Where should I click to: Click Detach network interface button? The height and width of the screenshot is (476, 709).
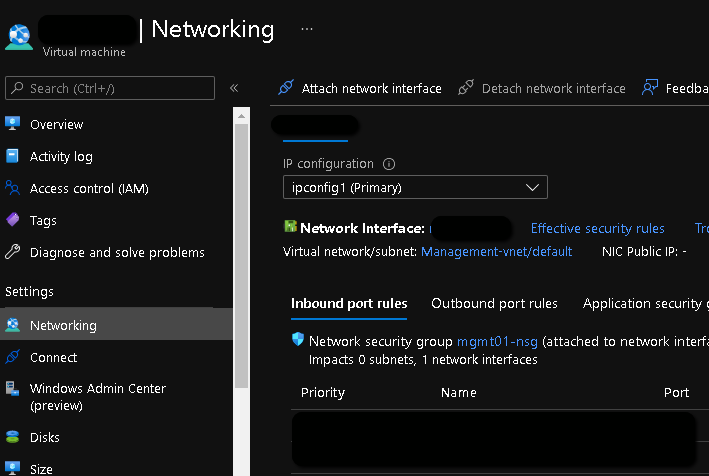(x=542, y=88)
